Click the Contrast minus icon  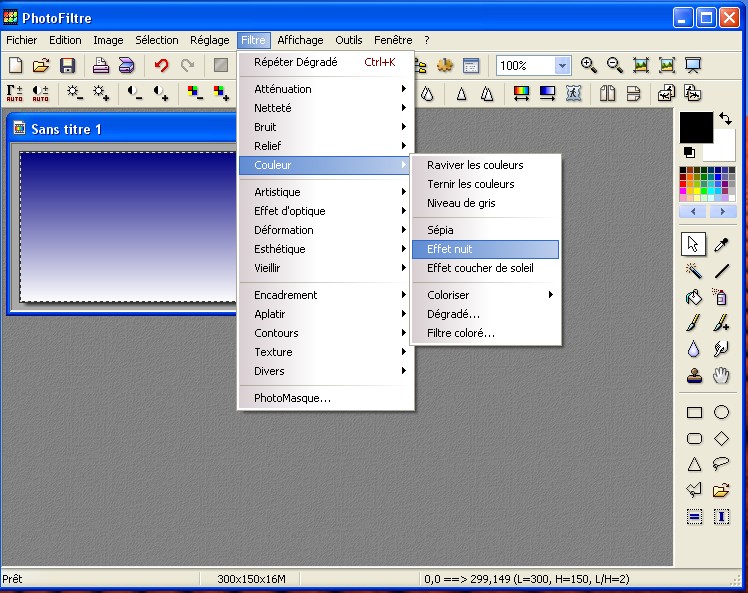point(135,93)
